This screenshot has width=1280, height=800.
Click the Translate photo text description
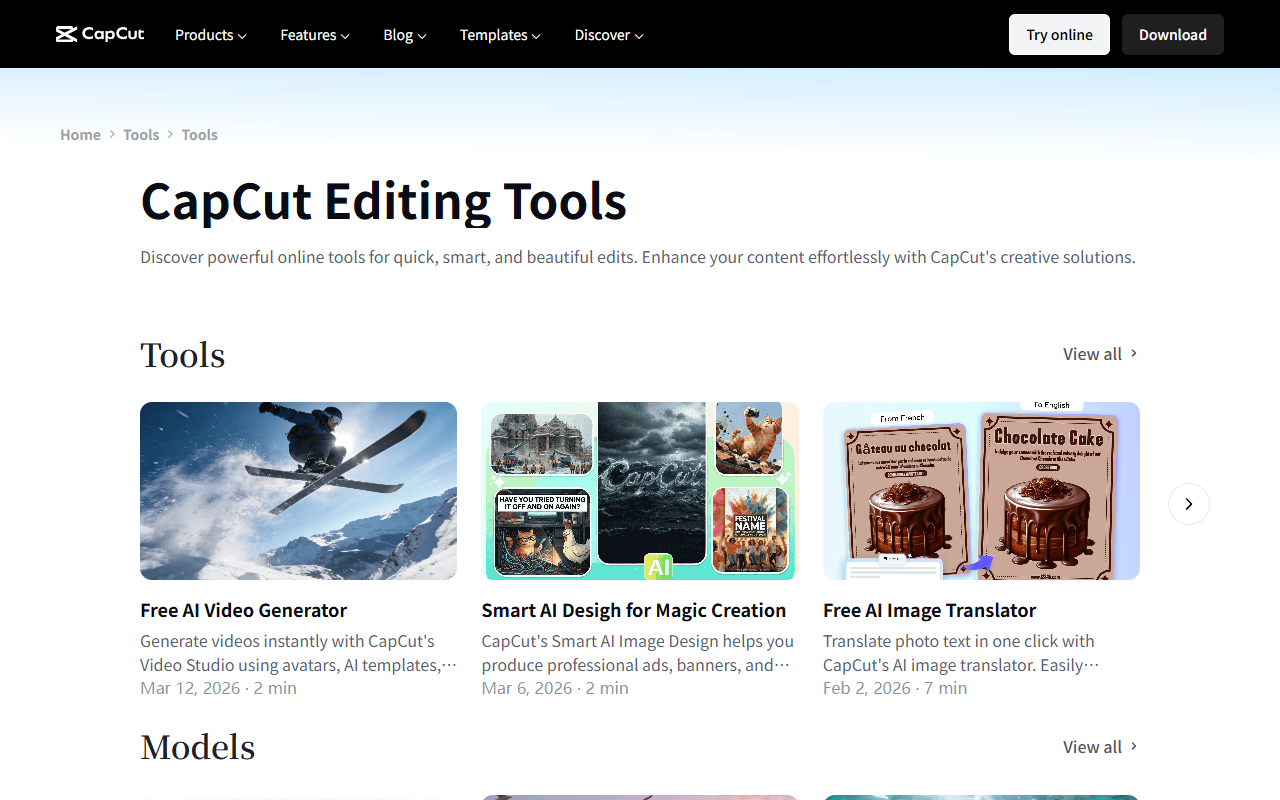[961, 653]
